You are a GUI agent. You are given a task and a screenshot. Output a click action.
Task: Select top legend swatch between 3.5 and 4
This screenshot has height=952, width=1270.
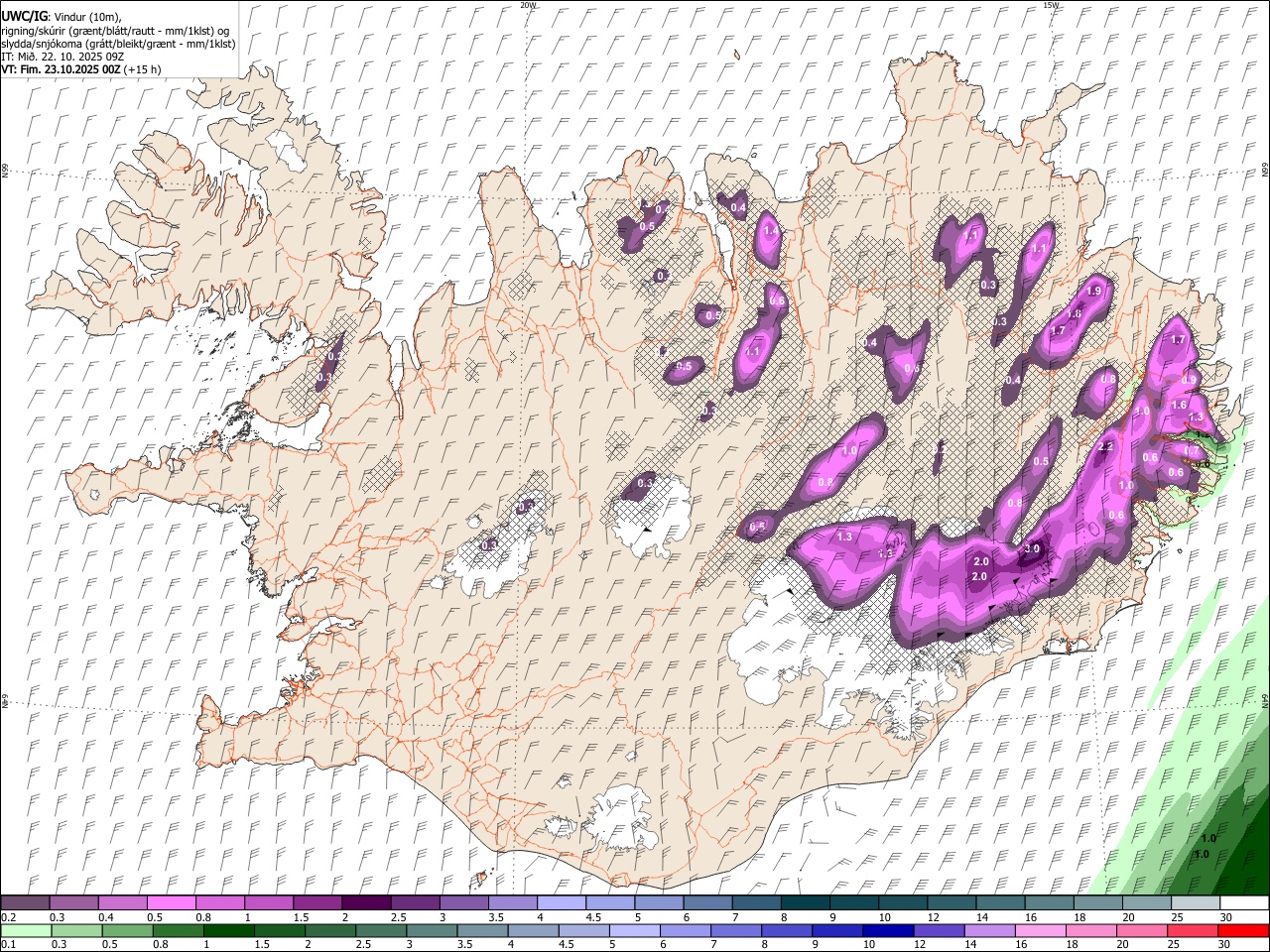coord(512,902)
